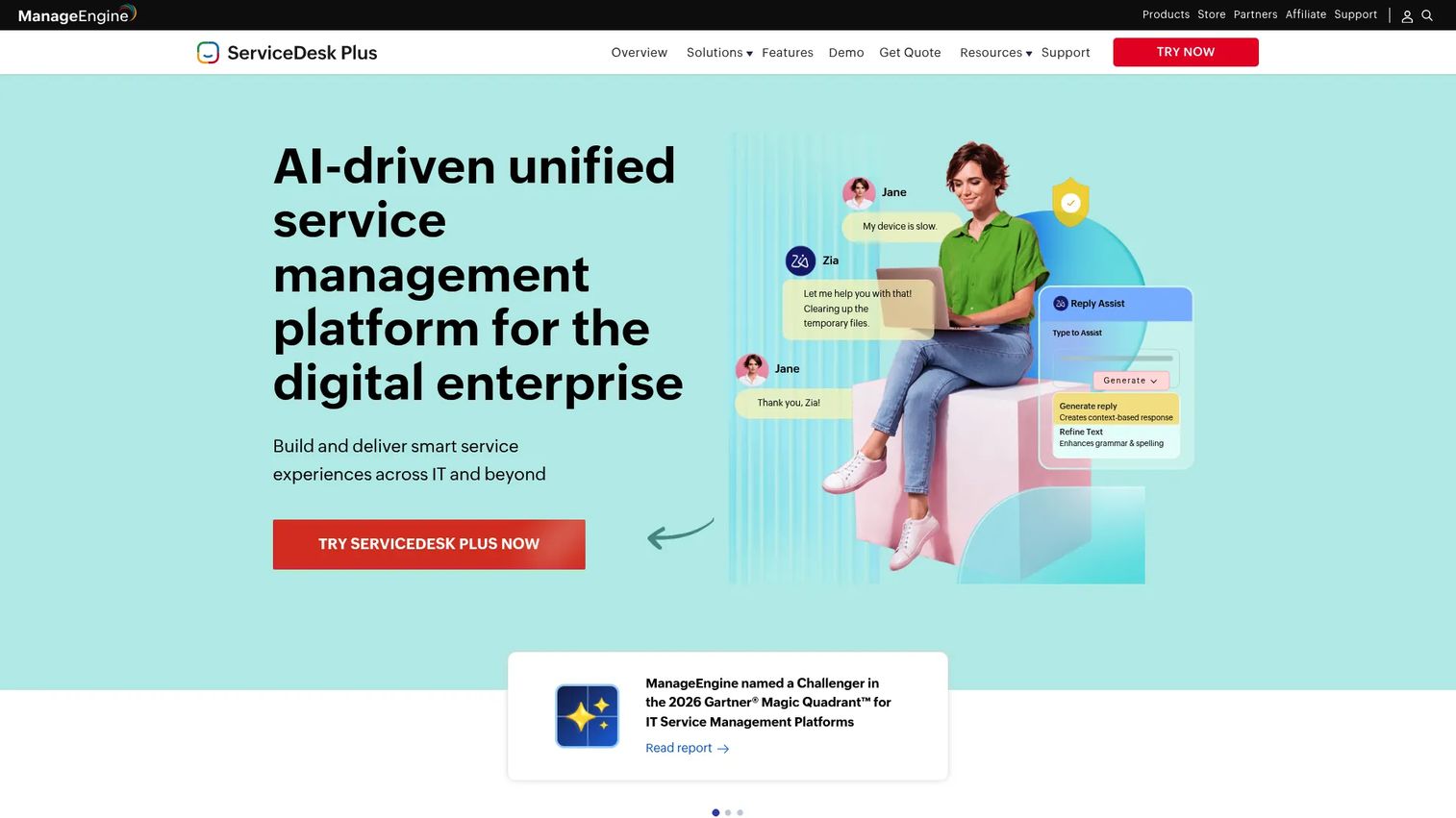Open the search magnifier icon
The height and width of the screenshot is (818, 1456).
[1427, 15]
